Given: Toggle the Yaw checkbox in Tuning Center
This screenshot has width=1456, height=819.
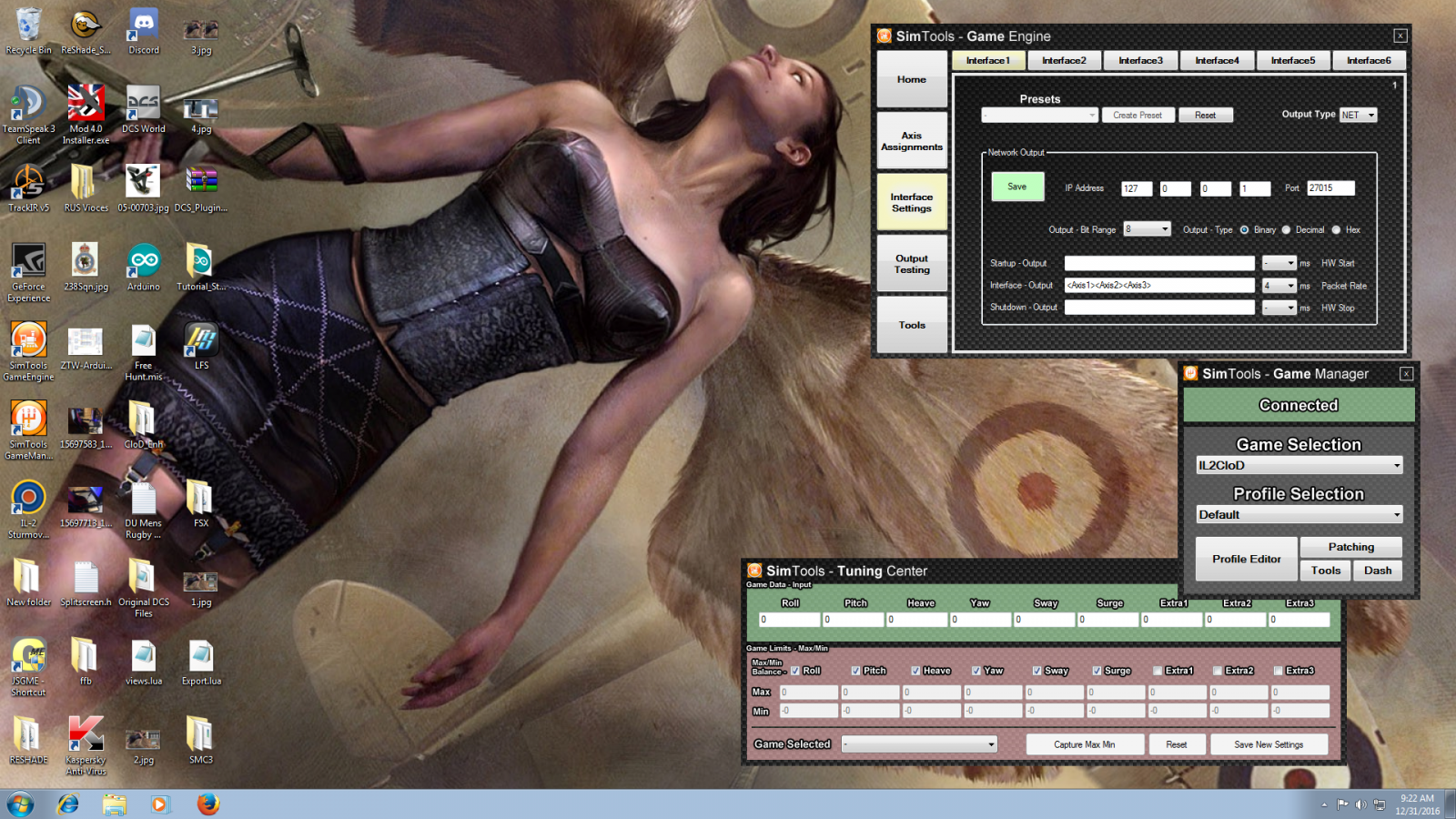Looking at the screenshot, I should coord(976,671).
